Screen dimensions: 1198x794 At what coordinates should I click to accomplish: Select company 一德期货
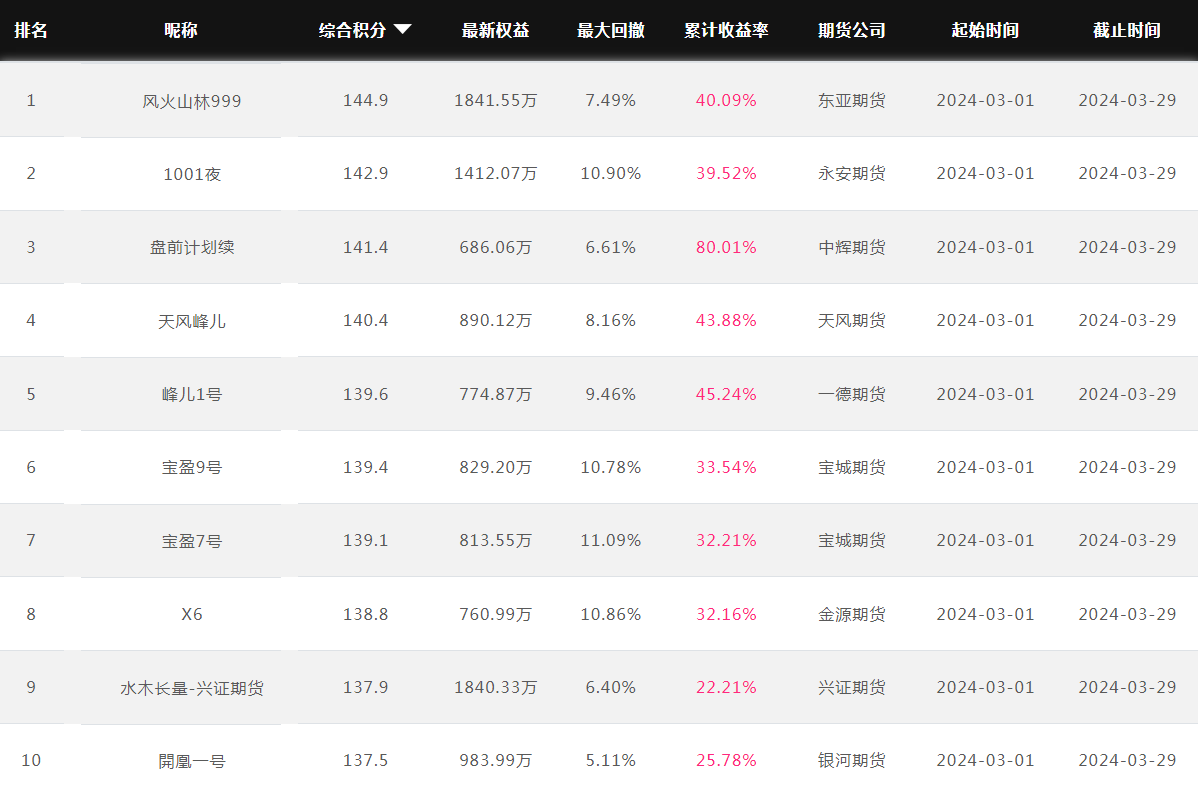tap(852, 394)
